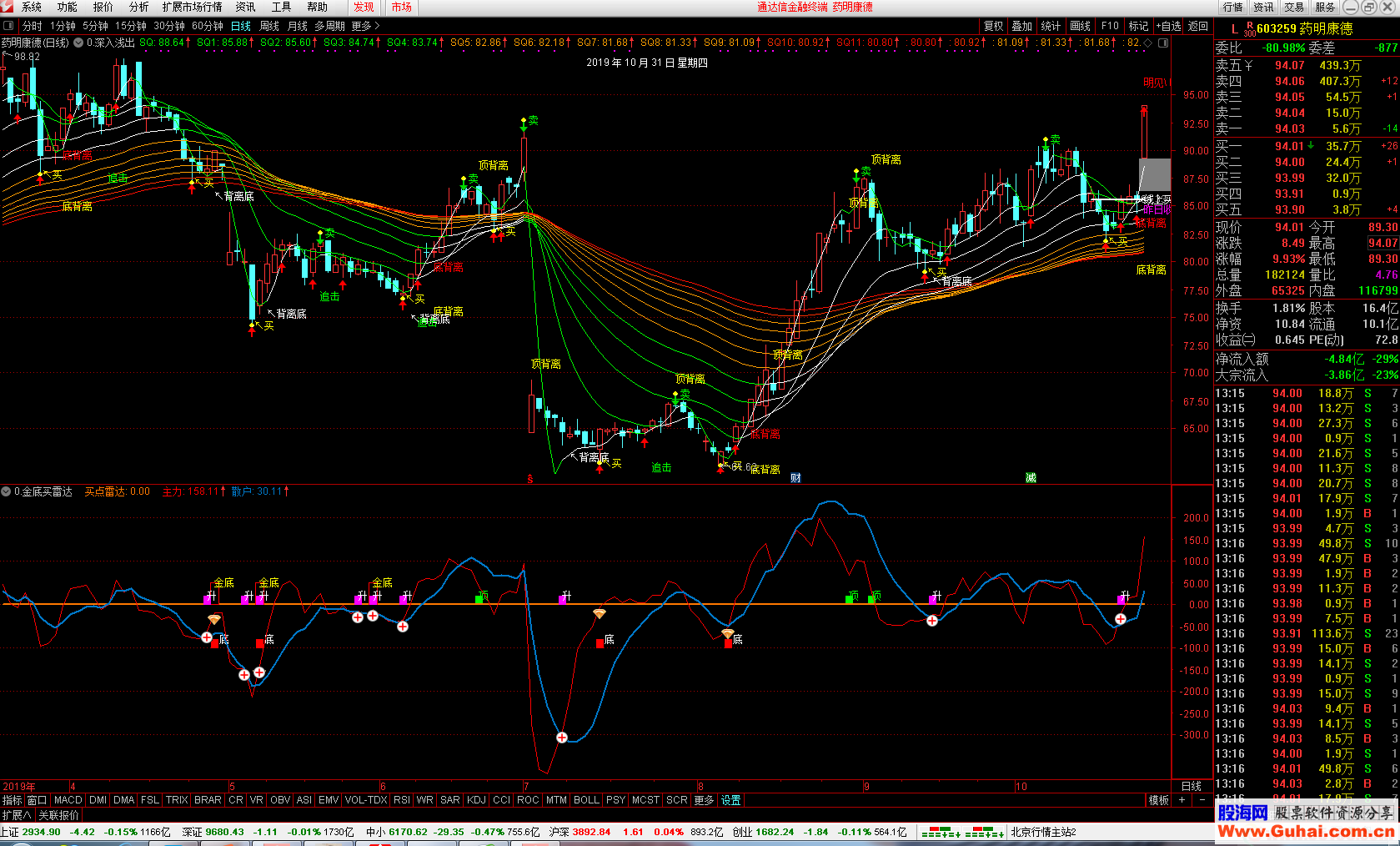
Task: Click the 财 marker at chart bottom
Action: click(x=795, y=477)
